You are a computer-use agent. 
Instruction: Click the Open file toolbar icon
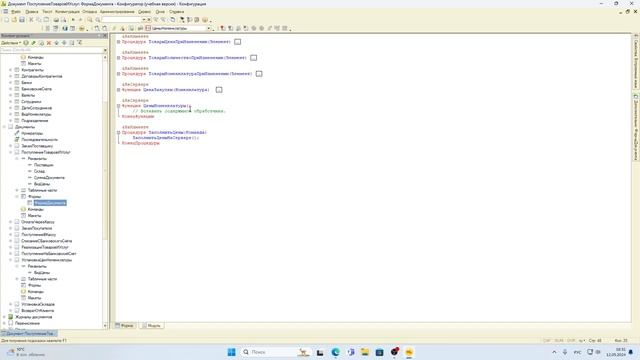(x=14, y=20)
